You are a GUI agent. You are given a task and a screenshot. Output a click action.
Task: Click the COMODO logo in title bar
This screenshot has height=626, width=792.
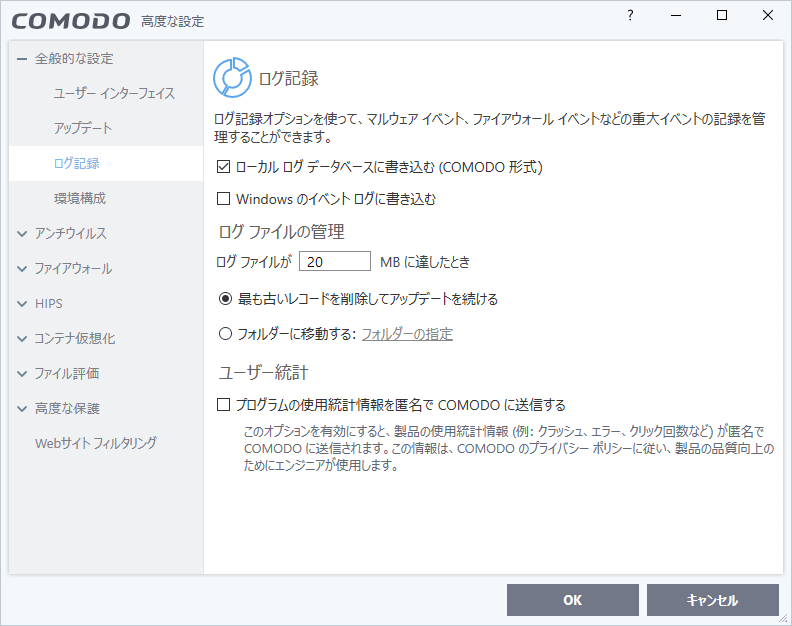(x=71, y=20)
